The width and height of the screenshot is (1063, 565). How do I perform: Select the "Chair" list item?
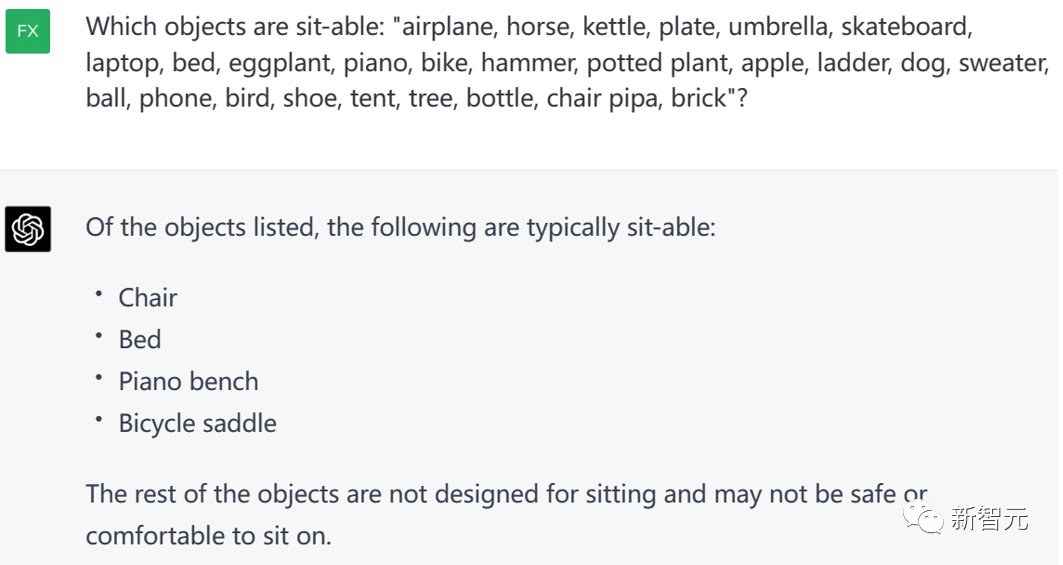[x=148, y=298]
